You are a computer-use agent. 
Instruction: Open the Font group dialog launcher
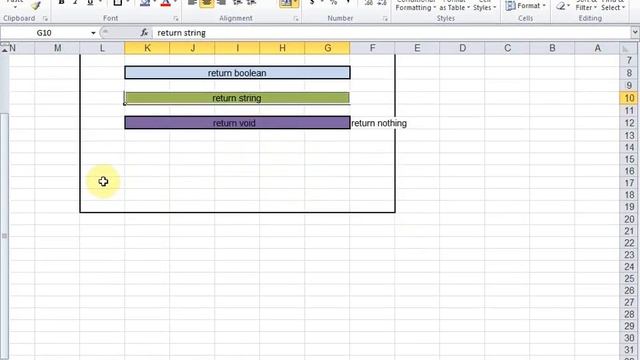point(176,19)
